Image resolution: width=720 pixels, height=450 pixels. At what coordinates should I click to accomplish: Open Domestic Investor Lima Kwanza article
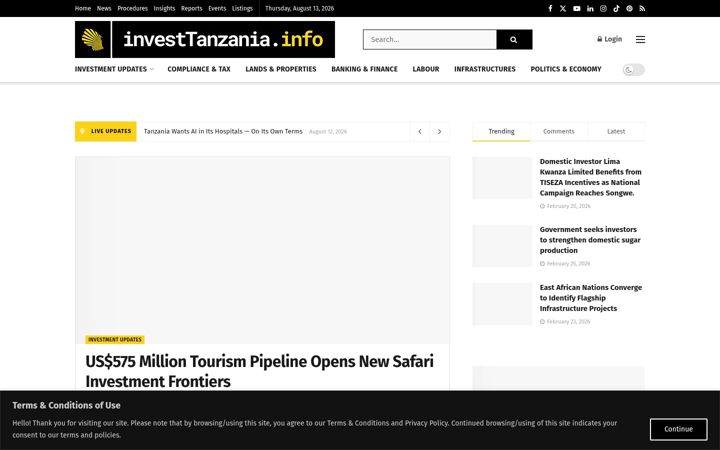click(x=591, y=177)
